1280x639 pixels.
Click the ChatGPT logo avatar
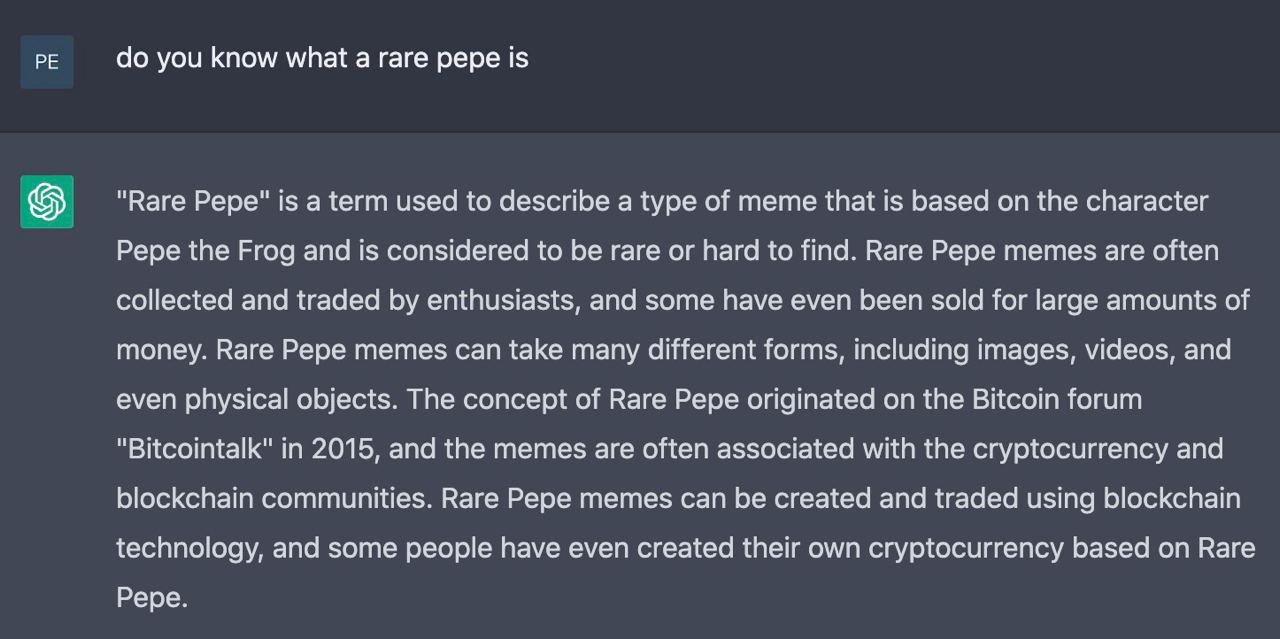[x=47, y=202]
